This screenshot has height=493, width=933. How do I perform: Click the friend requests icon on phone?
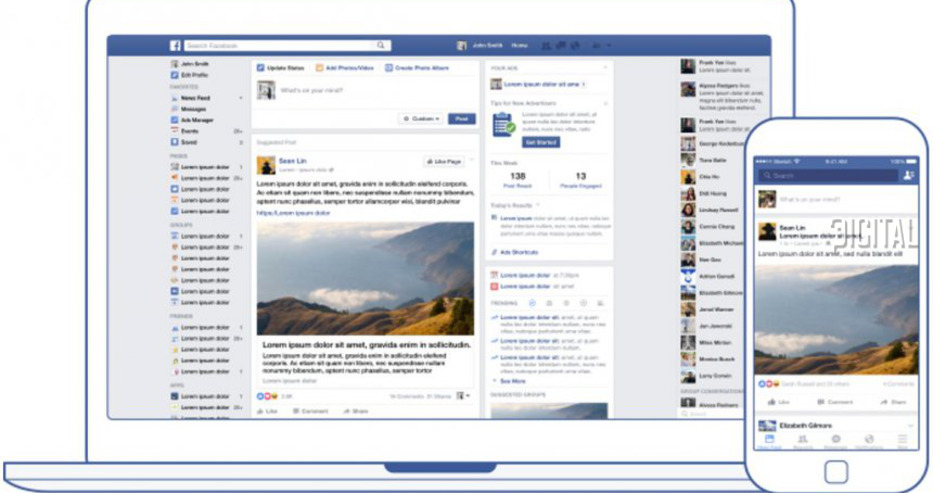coord(909,175)
